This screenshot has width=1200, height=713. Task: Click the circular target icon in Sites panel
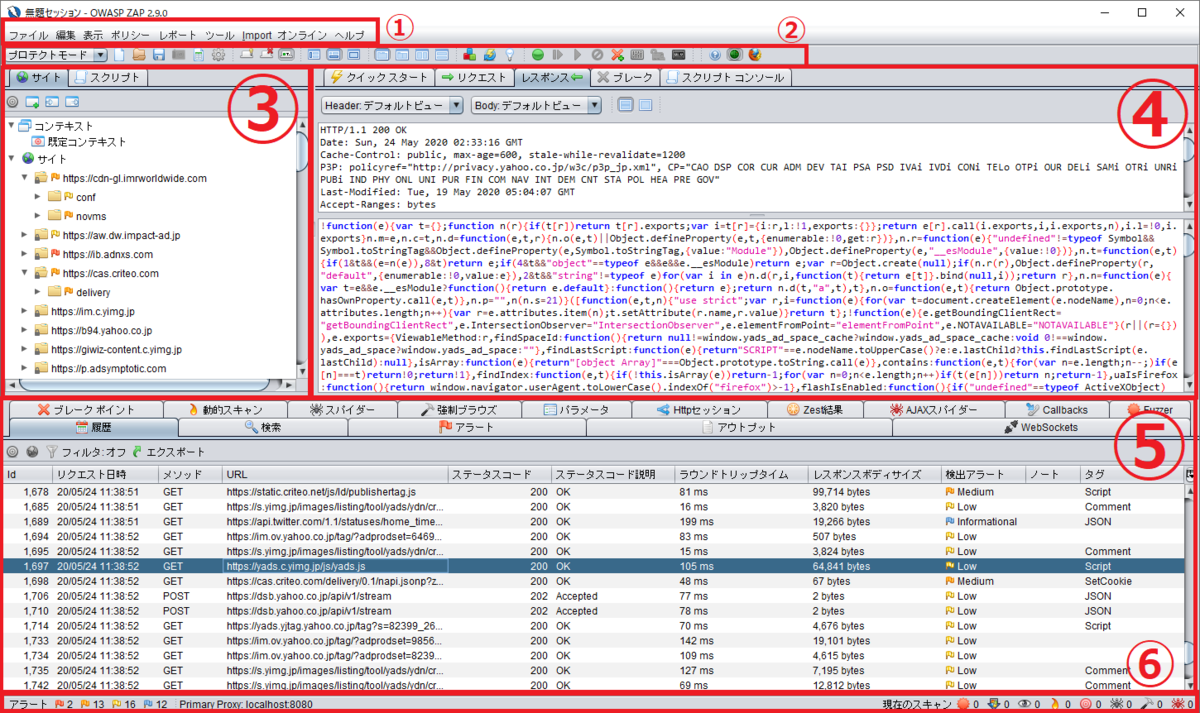click(13, 102)
